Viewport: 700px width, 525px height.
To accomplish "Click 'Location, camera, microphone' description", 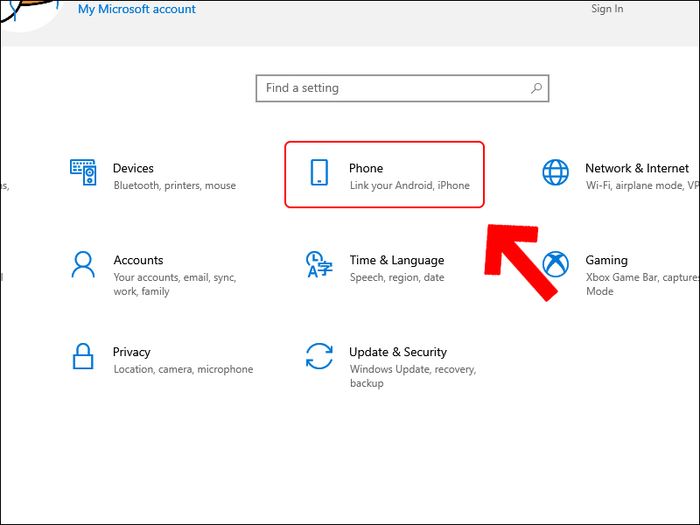I will pos(183,370).
